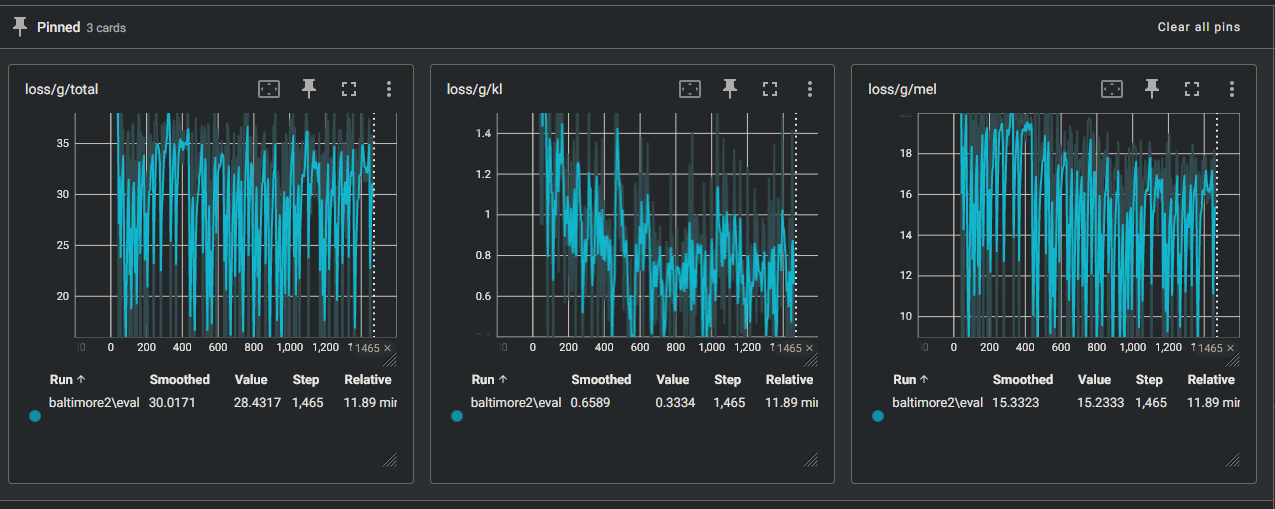Screen dimensions: 1275x509
Task: Click baltimore2\eval run color dot in loss/g/kl
Action: point(457,416)
